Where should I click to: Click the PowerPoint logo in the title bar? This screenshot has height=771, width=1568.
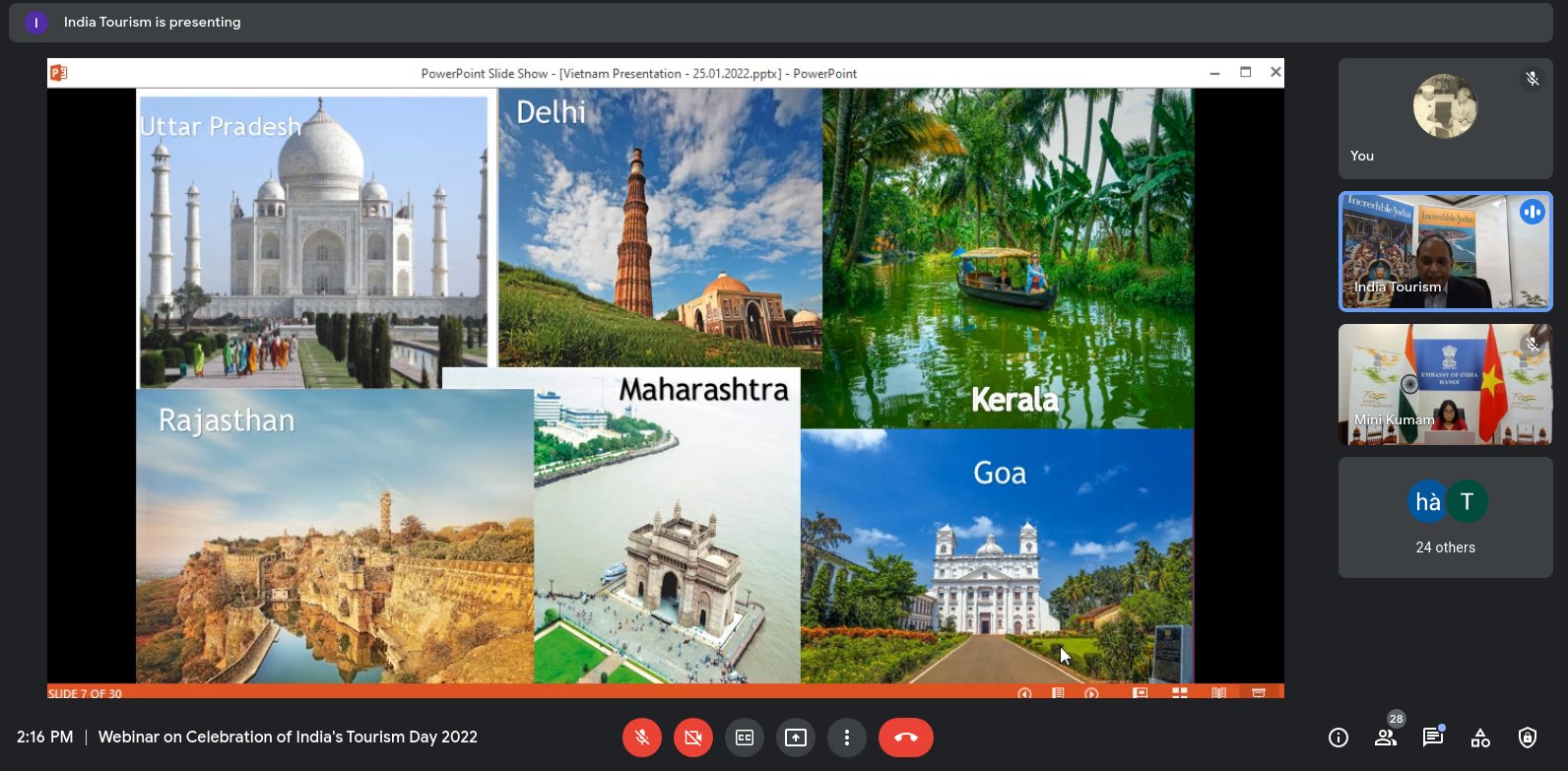coord(59,73)
